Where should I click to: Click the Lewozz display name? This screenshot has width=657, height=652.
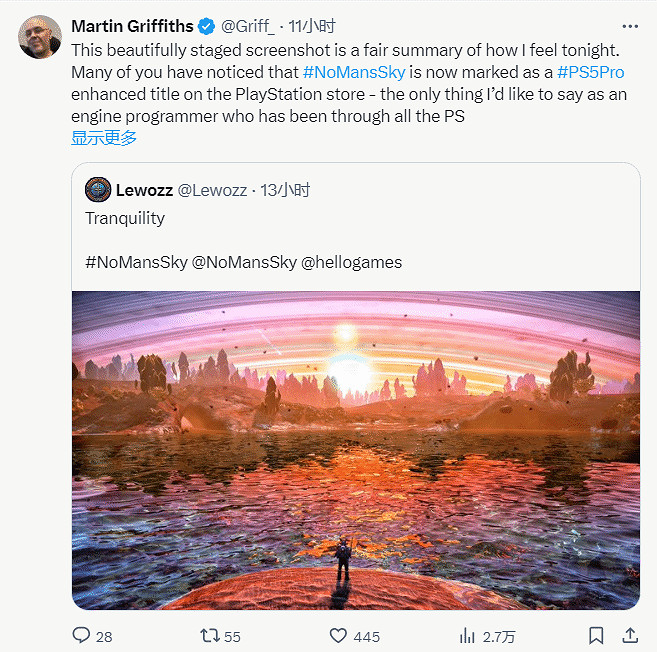pyautogui.click(x=144, y=190)
